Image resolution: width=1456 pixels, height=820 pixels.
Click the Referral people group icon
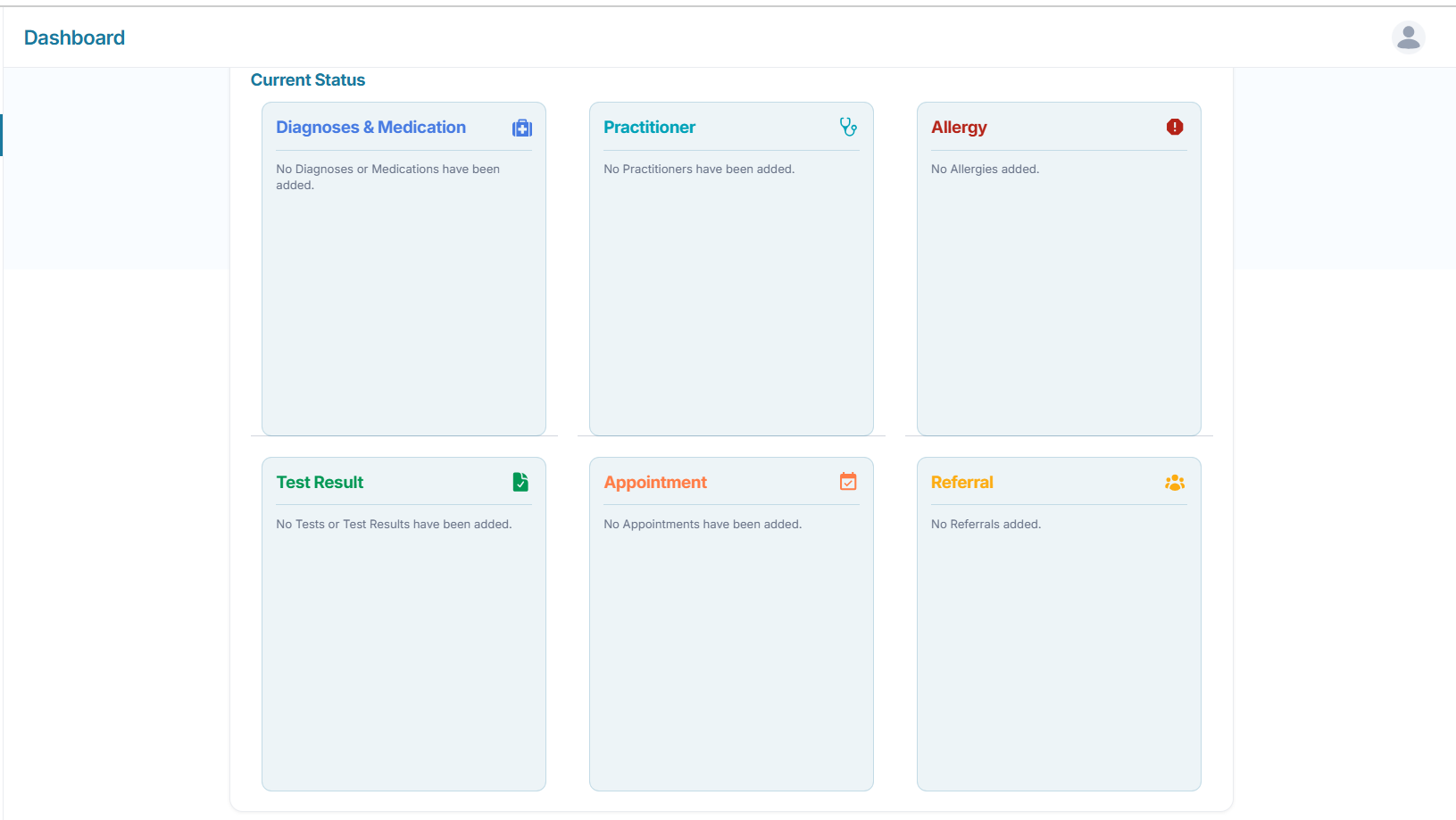(x=1175, y=483)
